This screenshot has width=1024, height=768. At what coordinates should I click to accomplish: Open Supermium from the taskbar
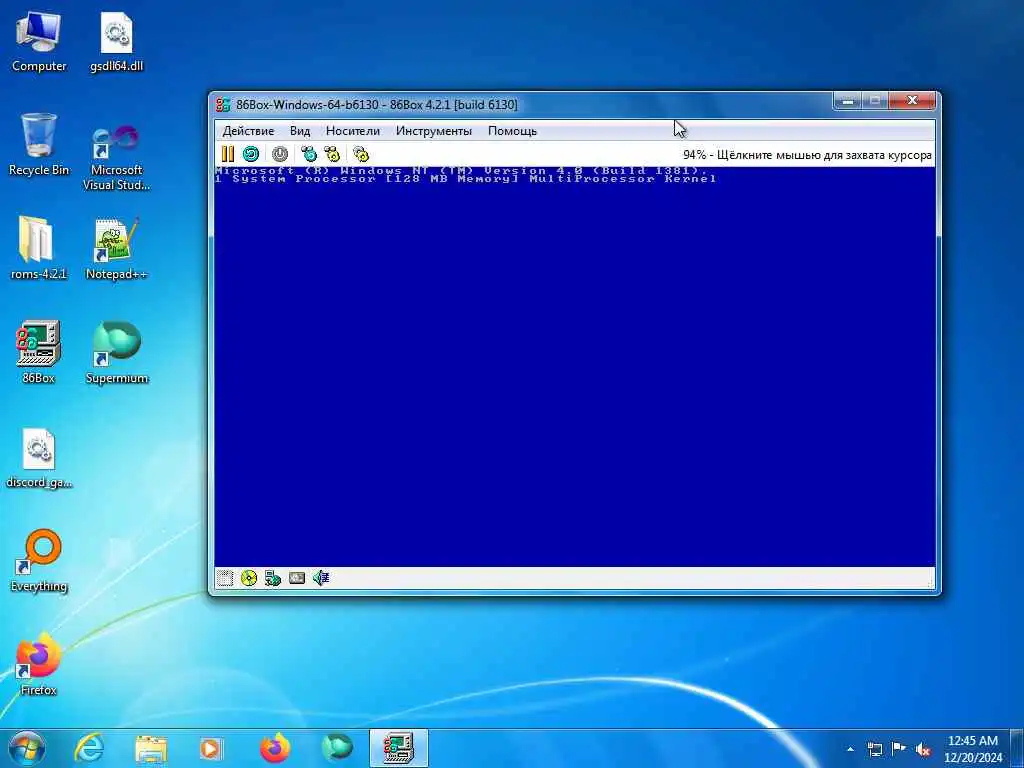coord(337,748)
